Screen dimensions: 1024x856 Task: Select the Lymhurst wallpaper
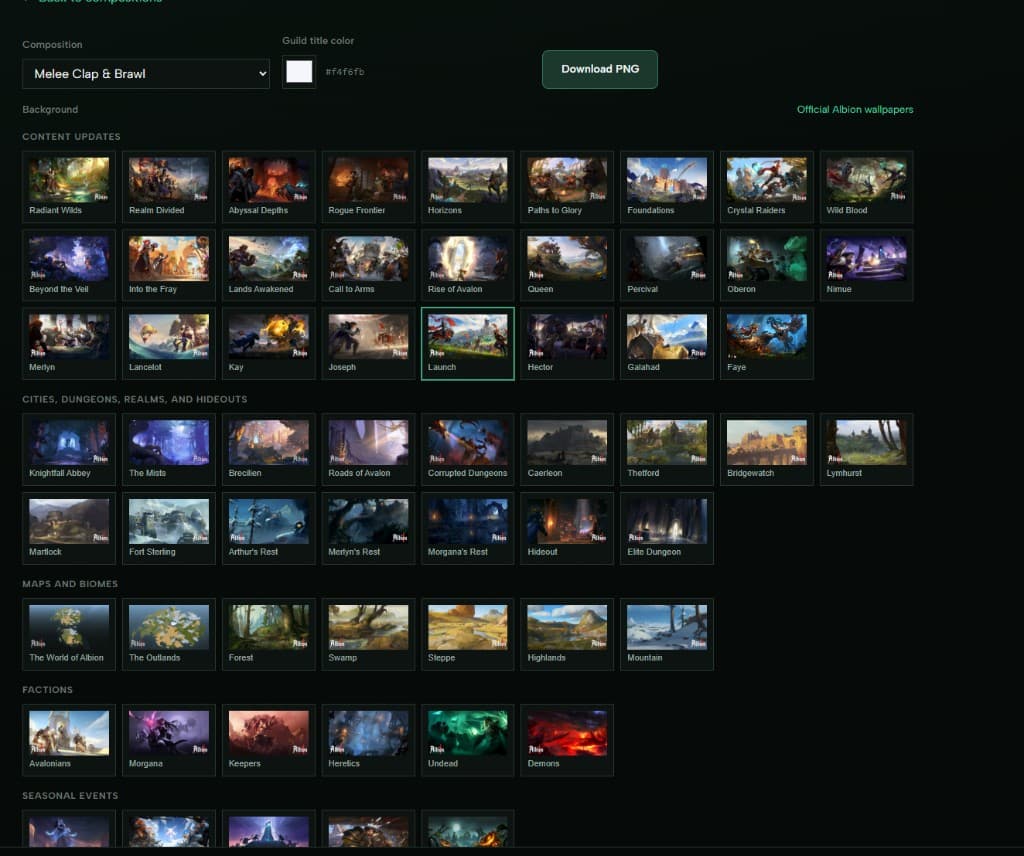866,449
